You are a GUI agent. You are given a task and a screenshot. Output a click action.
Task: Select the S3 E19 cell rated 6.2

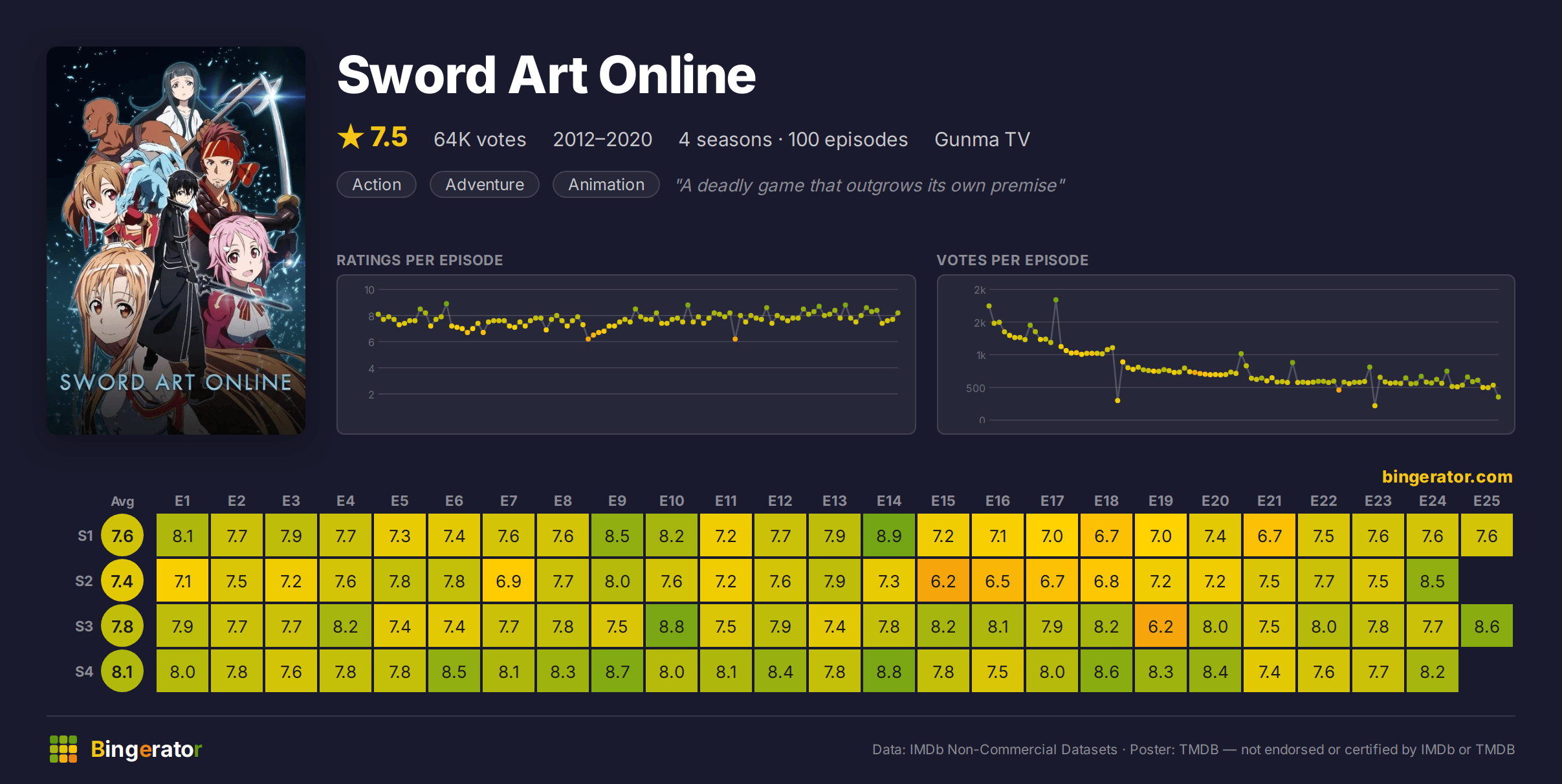(x=1161, y=626)
